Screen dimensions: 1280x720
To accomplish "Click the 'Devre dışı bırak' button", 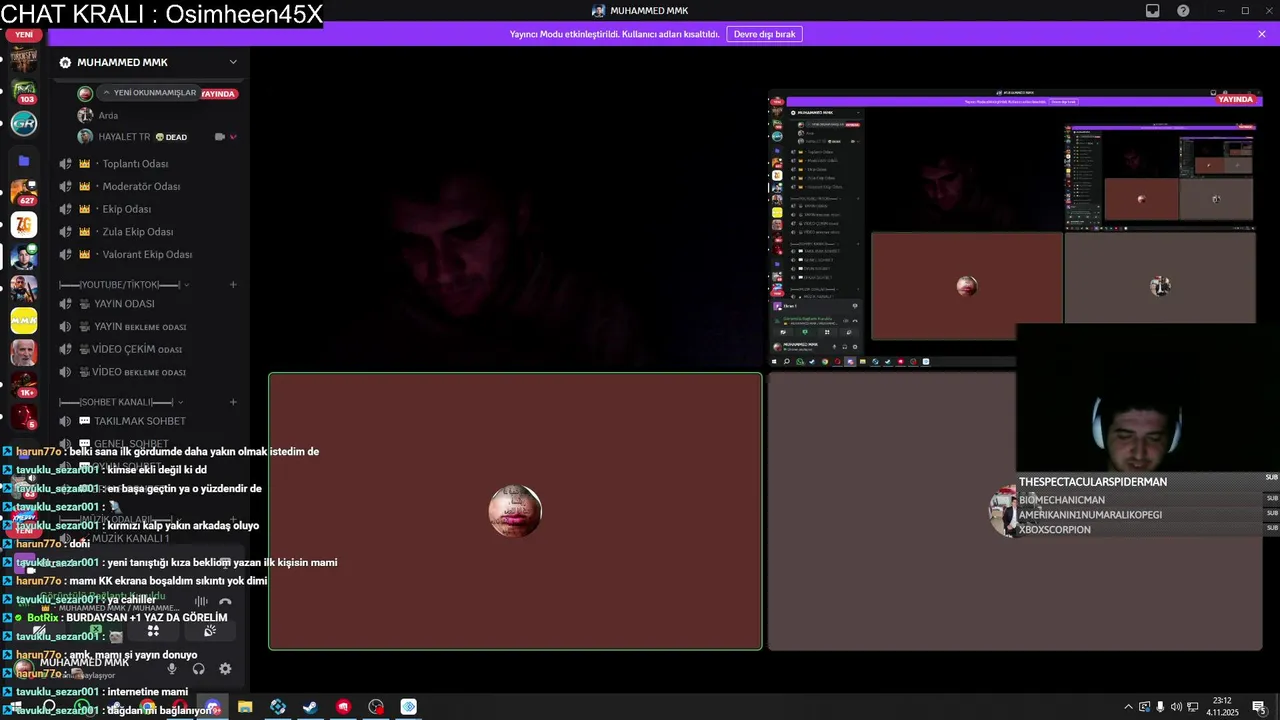I will coord(764,34).
